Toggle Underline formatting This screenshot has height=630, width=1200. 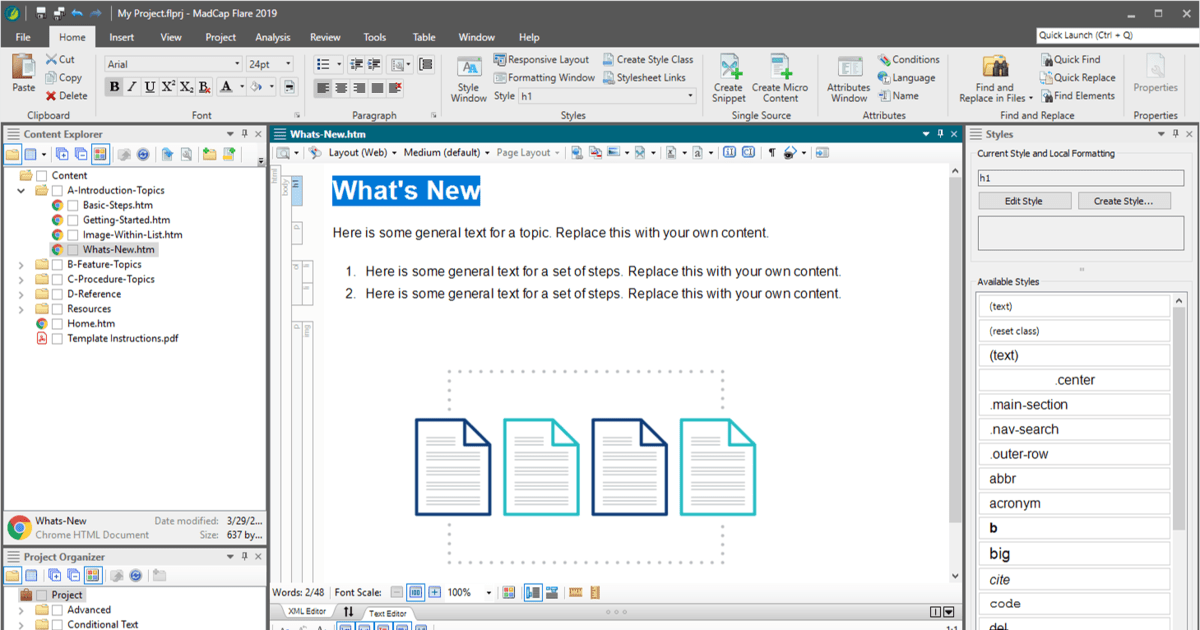[150, 87]
